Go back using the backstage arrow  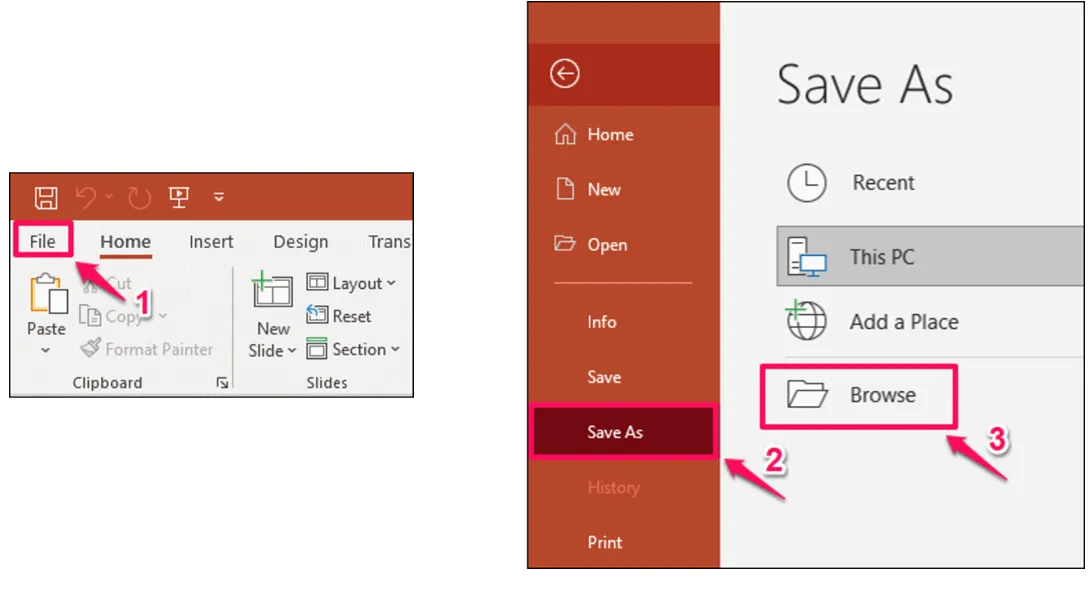coord(565,74)
